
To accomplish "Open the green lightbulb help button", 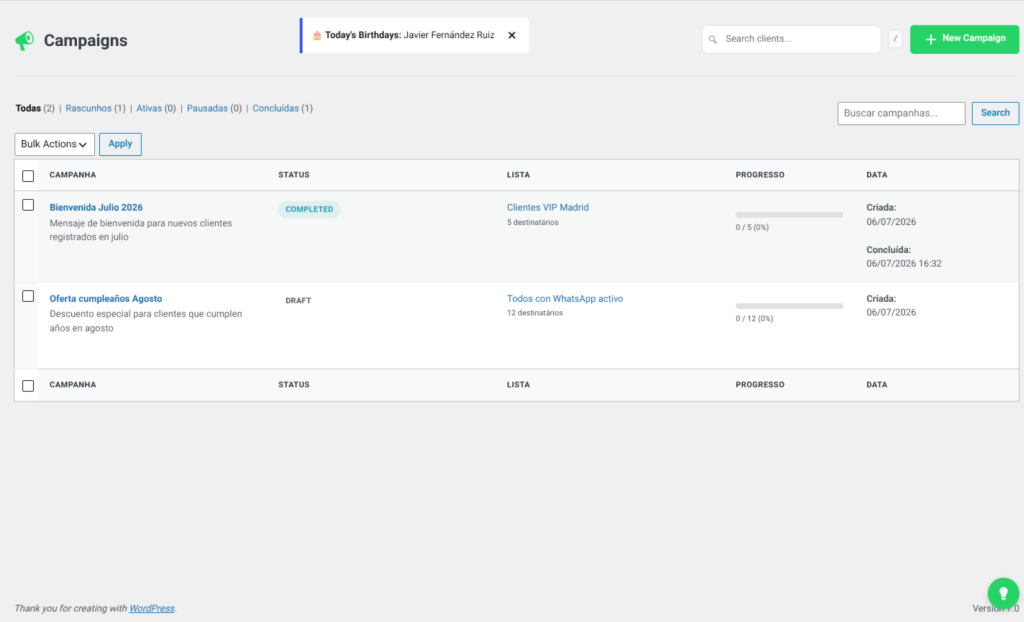I will pos(1003,593).
